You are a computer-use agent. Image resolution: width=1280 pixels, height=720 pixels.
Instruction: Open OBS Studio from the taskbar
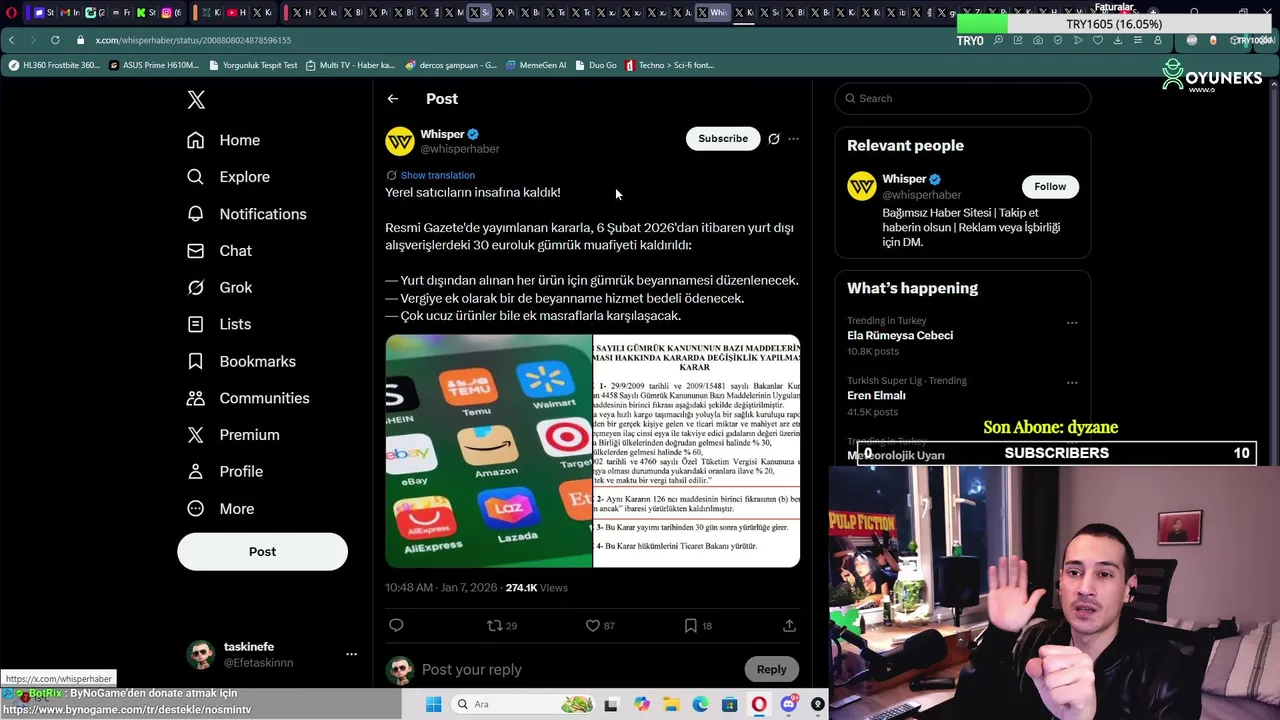(818, 704)
